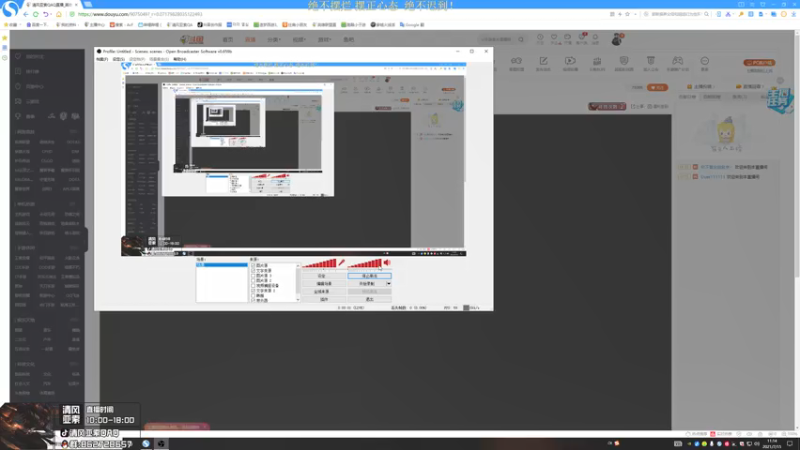800x450 pixels.
Task: Toggle the 视频捕捉设备 source checkbox
Action: click(x=253, y=286)
